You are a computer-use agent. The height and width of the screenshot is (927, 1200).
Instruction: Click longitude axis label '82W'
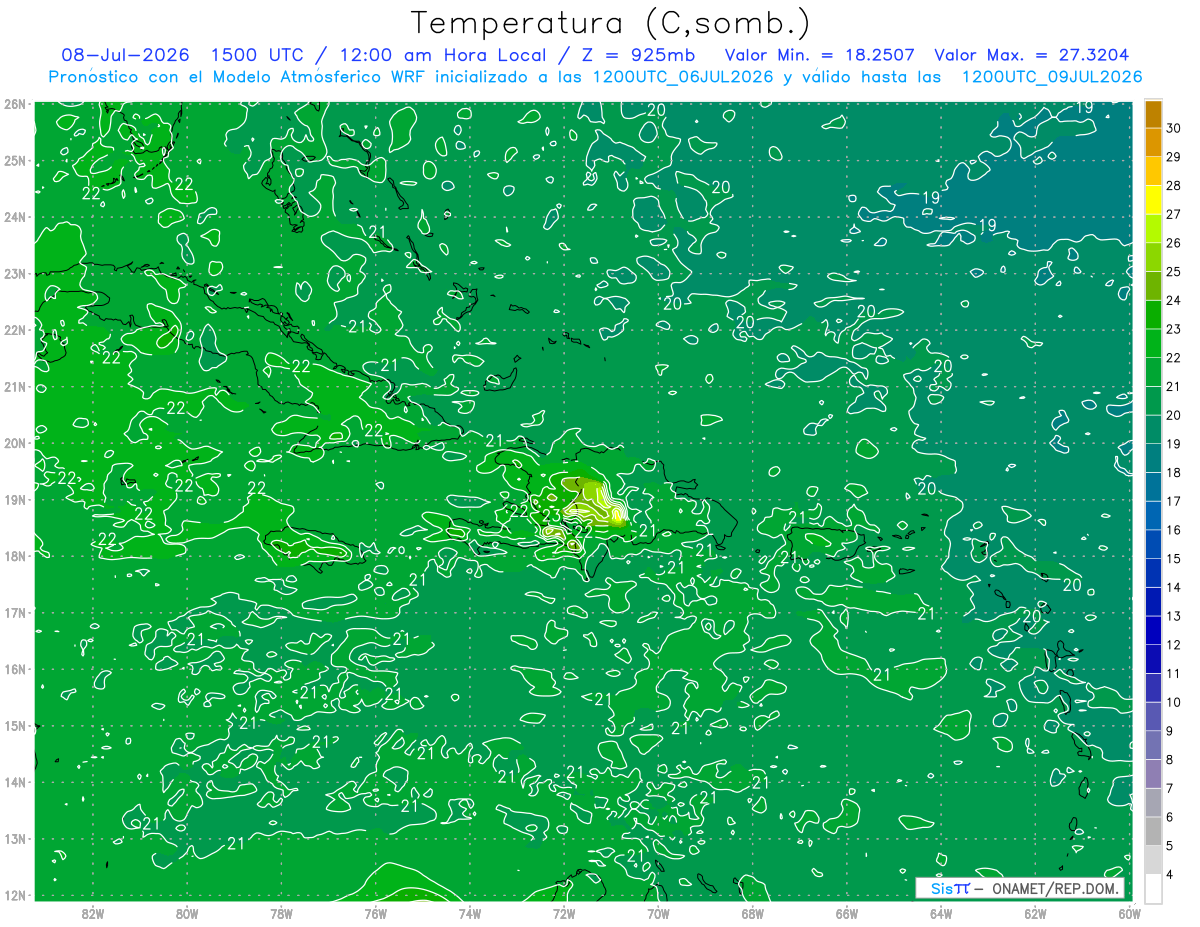pos(92,913)
